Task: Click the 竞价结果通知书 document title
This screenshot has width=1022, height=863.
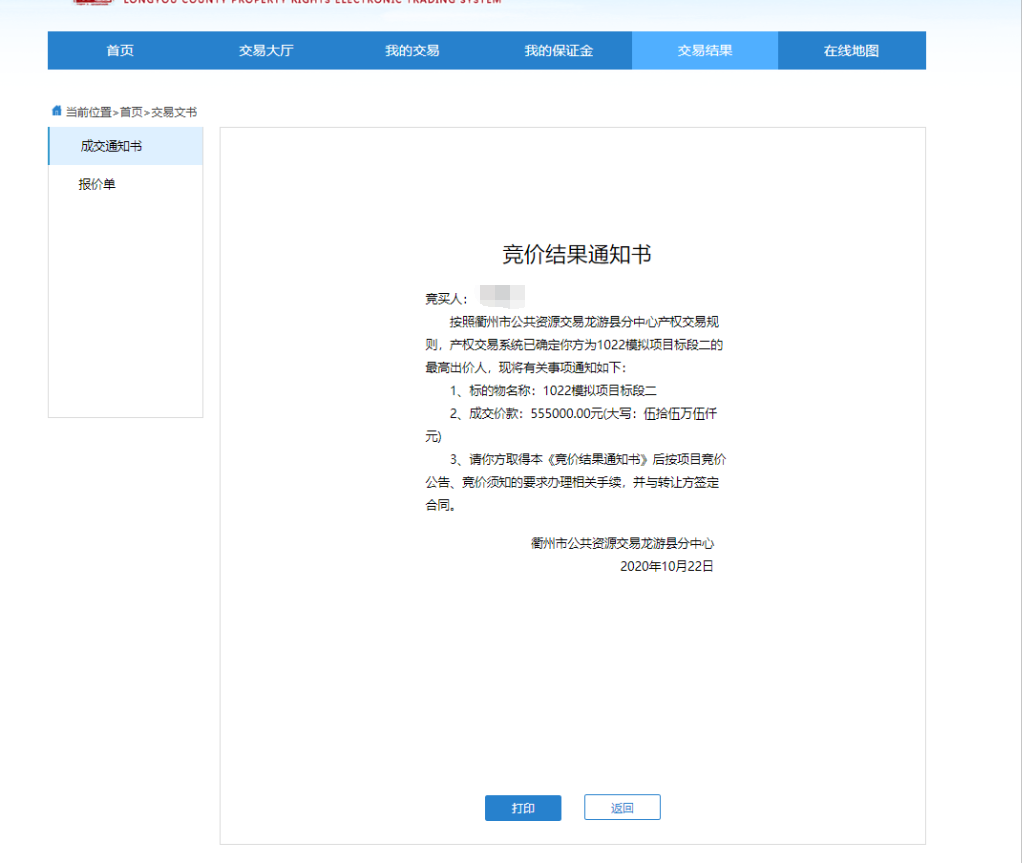Action: (576, 255)
